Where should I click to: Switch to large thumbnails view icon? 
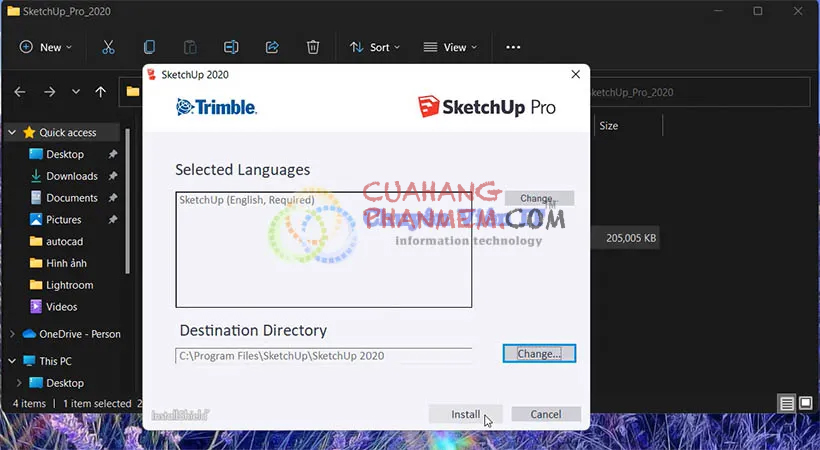point(806,403)
